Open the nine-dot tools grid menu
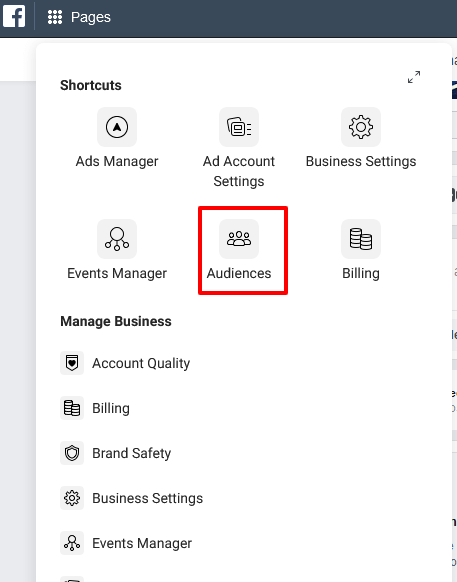The width and height of the screenshot is (457, 582). tap(55, 17)
